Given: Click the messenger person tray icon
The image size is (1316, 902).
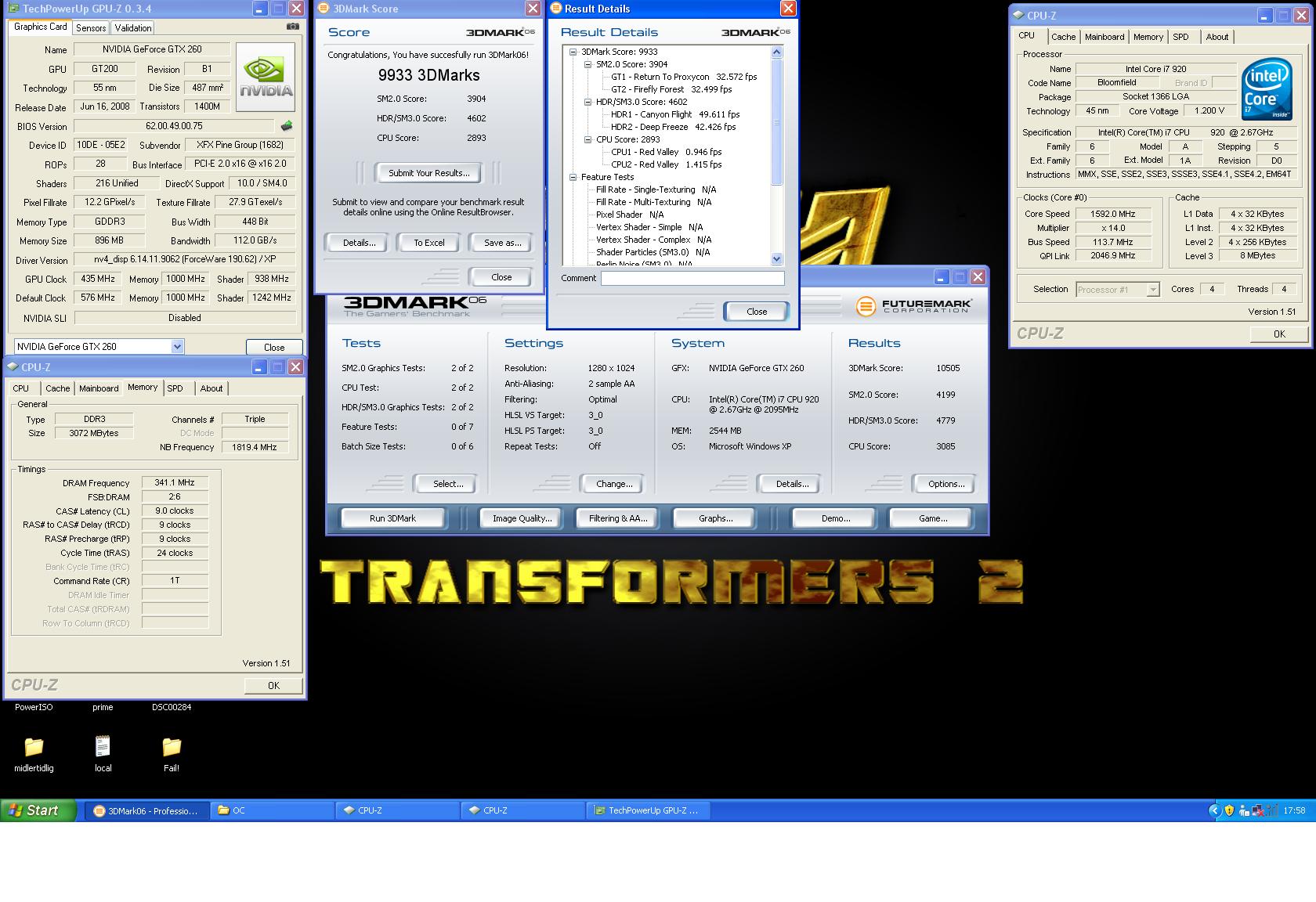Looking at the screenshot, I should [1242, 810].
